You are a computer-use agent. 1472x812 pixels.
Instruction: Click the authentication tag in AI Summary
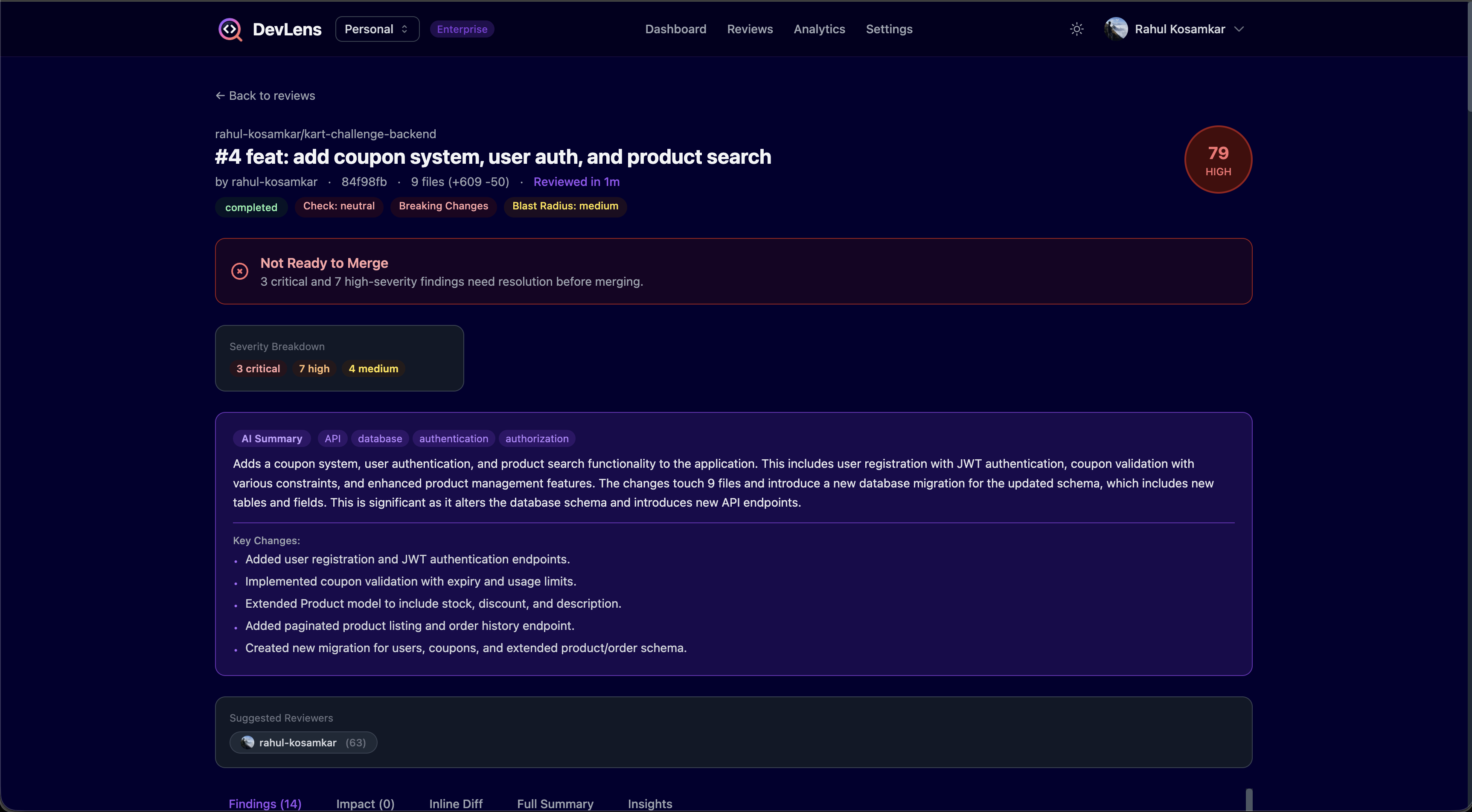pos(453,438)
